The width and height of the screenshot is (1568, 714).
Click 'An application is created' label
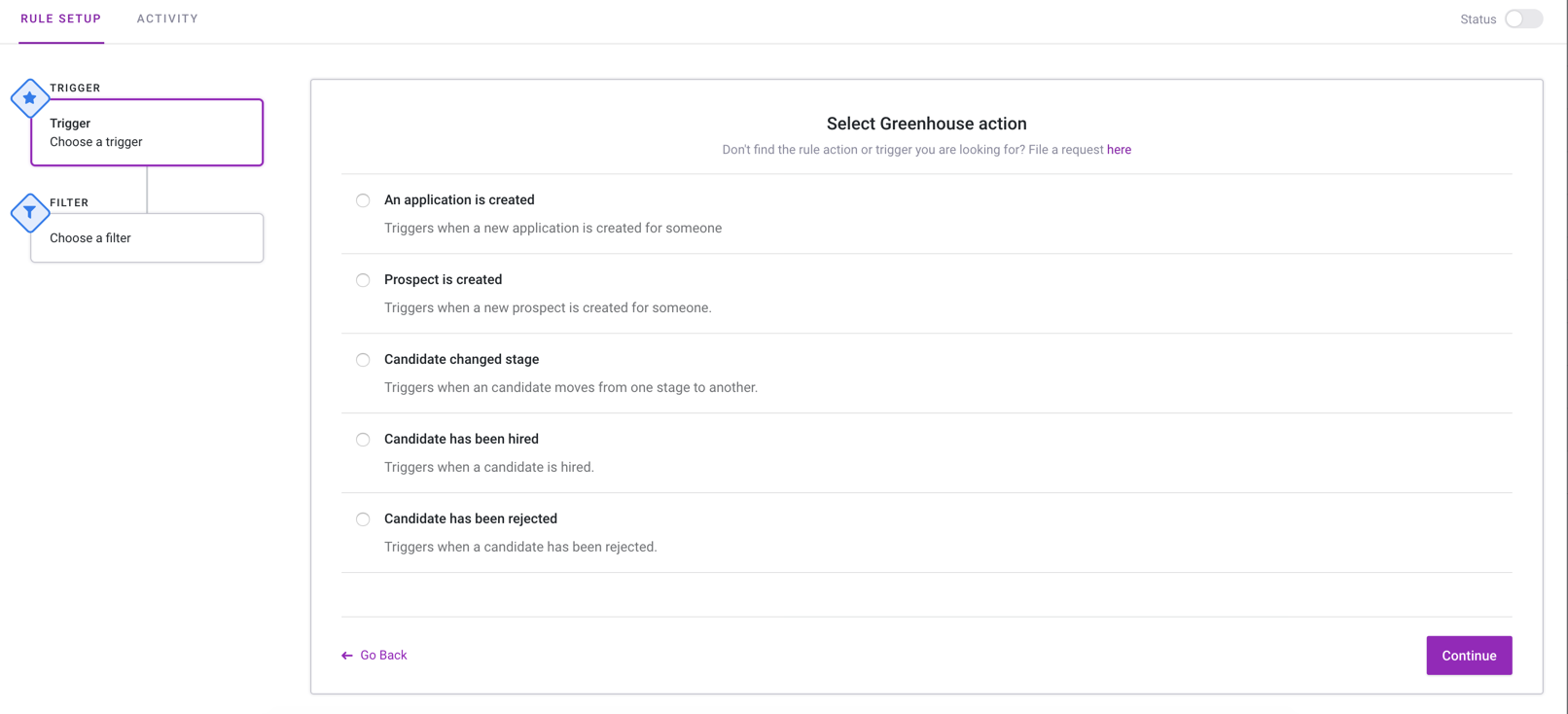coord(459,199)
